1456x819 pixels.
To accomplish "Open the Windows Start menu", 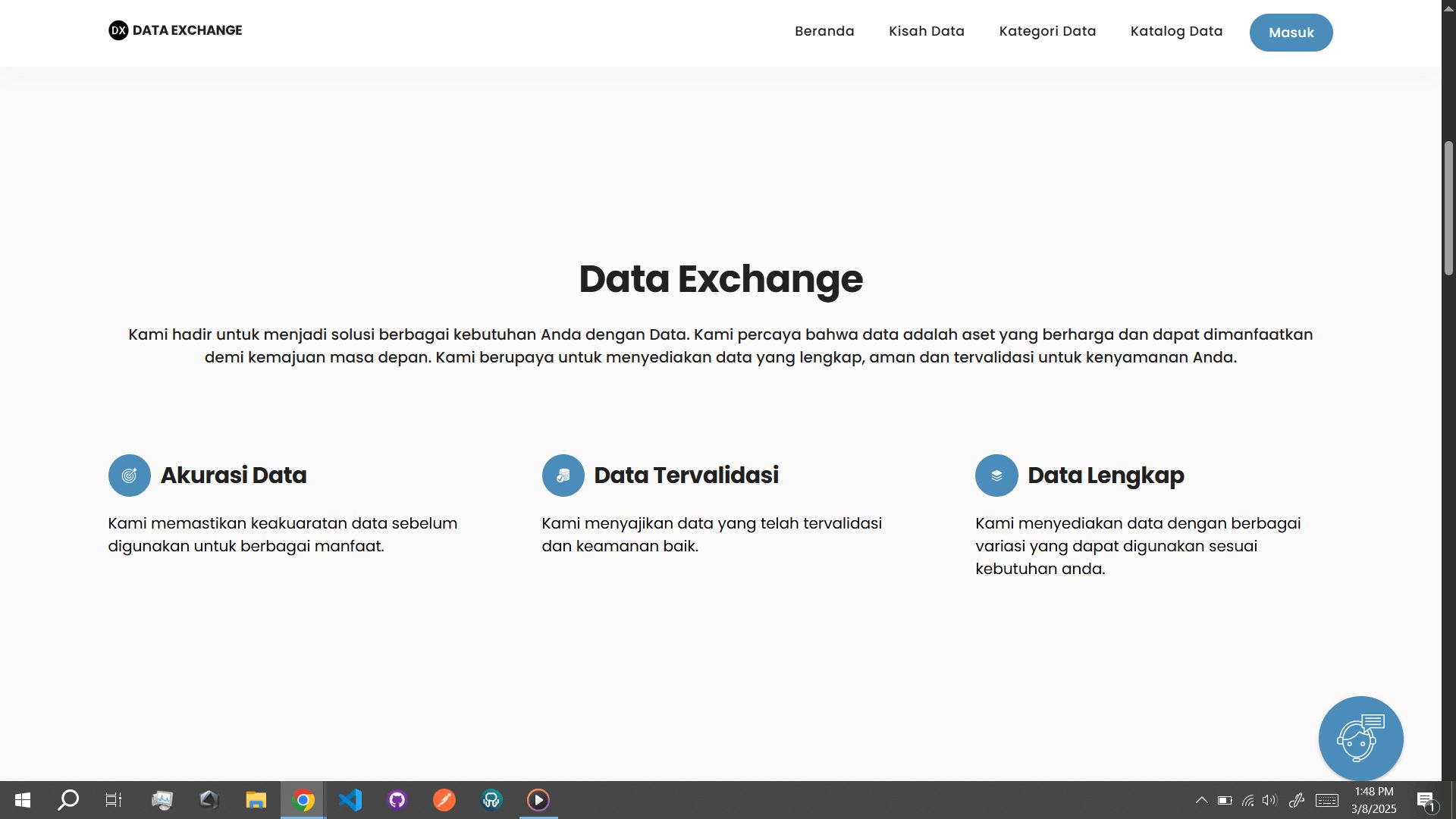I will point(23,800).
